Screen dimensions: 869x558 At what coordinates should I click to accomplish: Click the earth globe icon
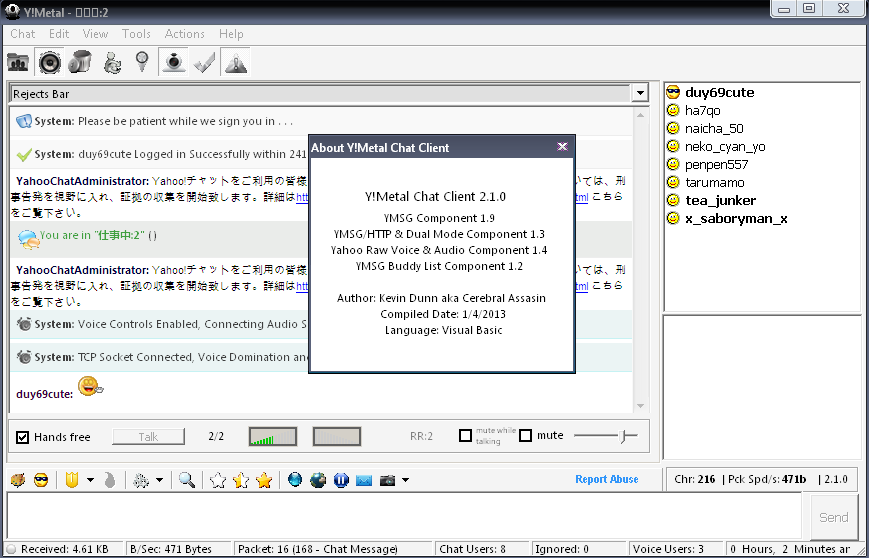point(318,480)
